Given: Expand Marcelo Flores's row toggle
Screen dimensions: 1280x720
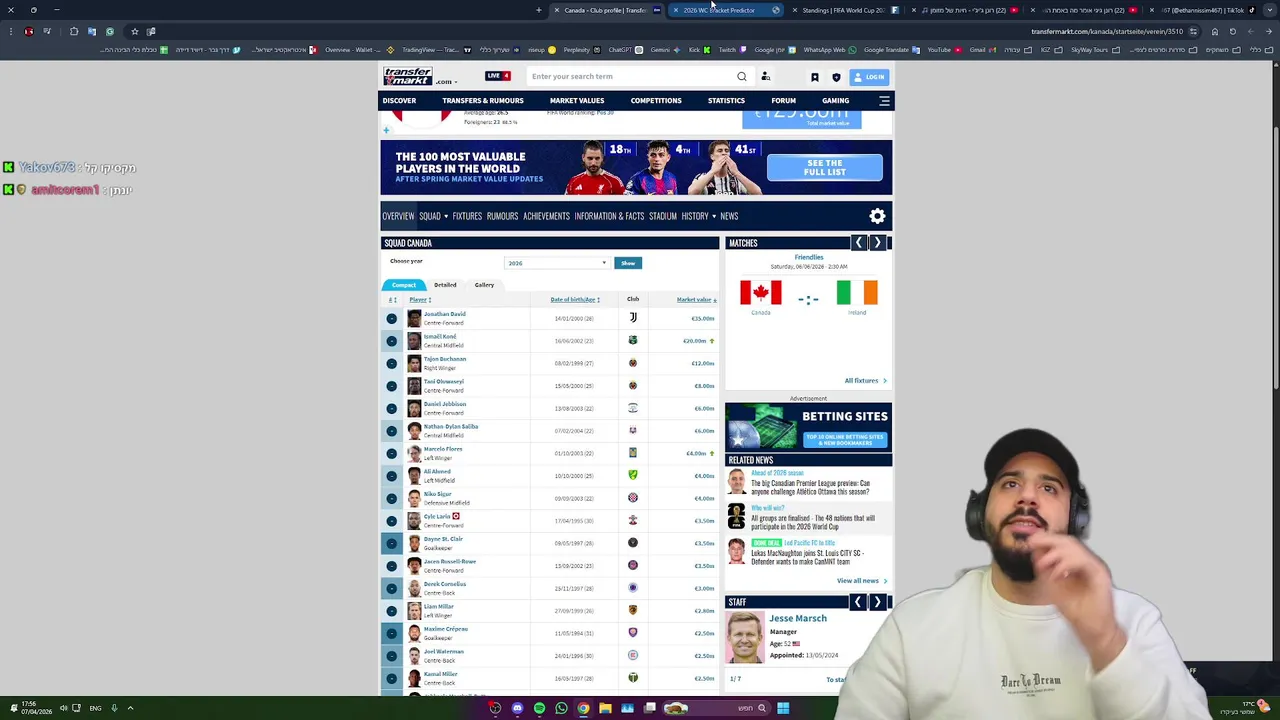Looking at the screenshot, I should [x=391, y=453].
